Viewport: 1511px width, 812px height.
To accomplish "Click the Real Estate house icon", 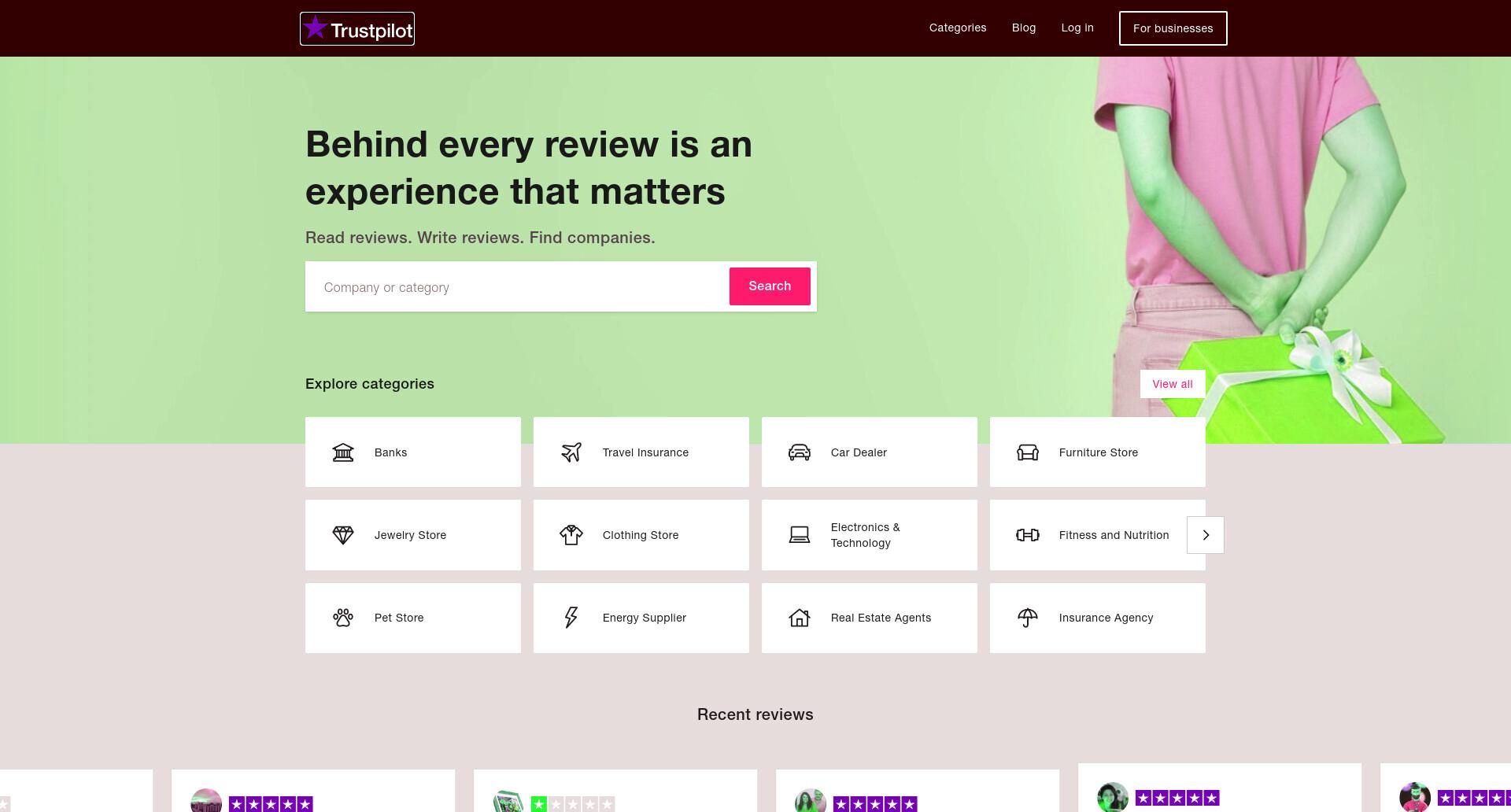I will coord(800,618).
